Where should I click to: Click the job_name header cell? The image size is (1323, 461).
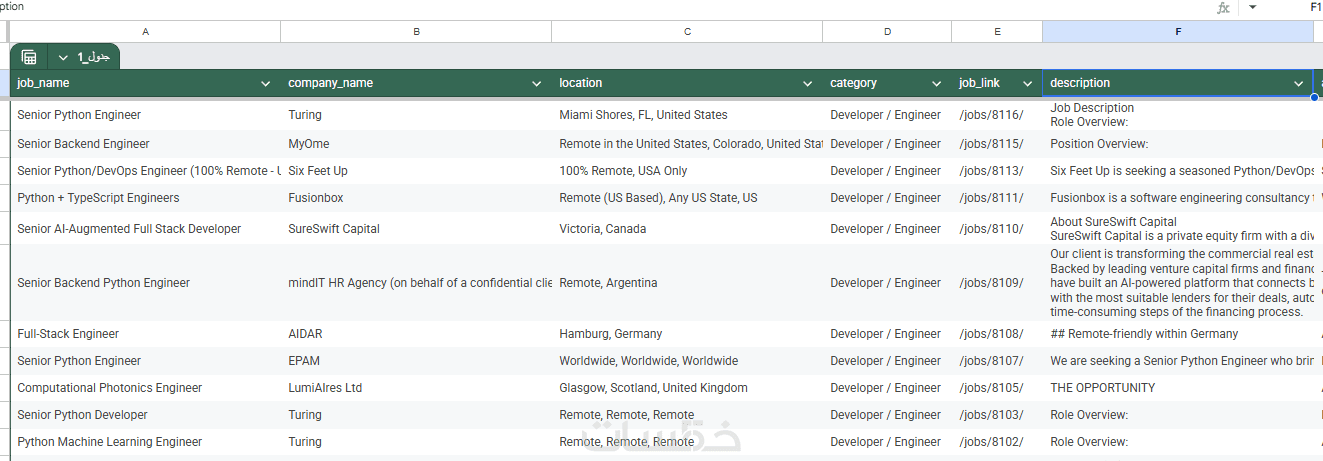pyautogui.click(x=145, y=83)
